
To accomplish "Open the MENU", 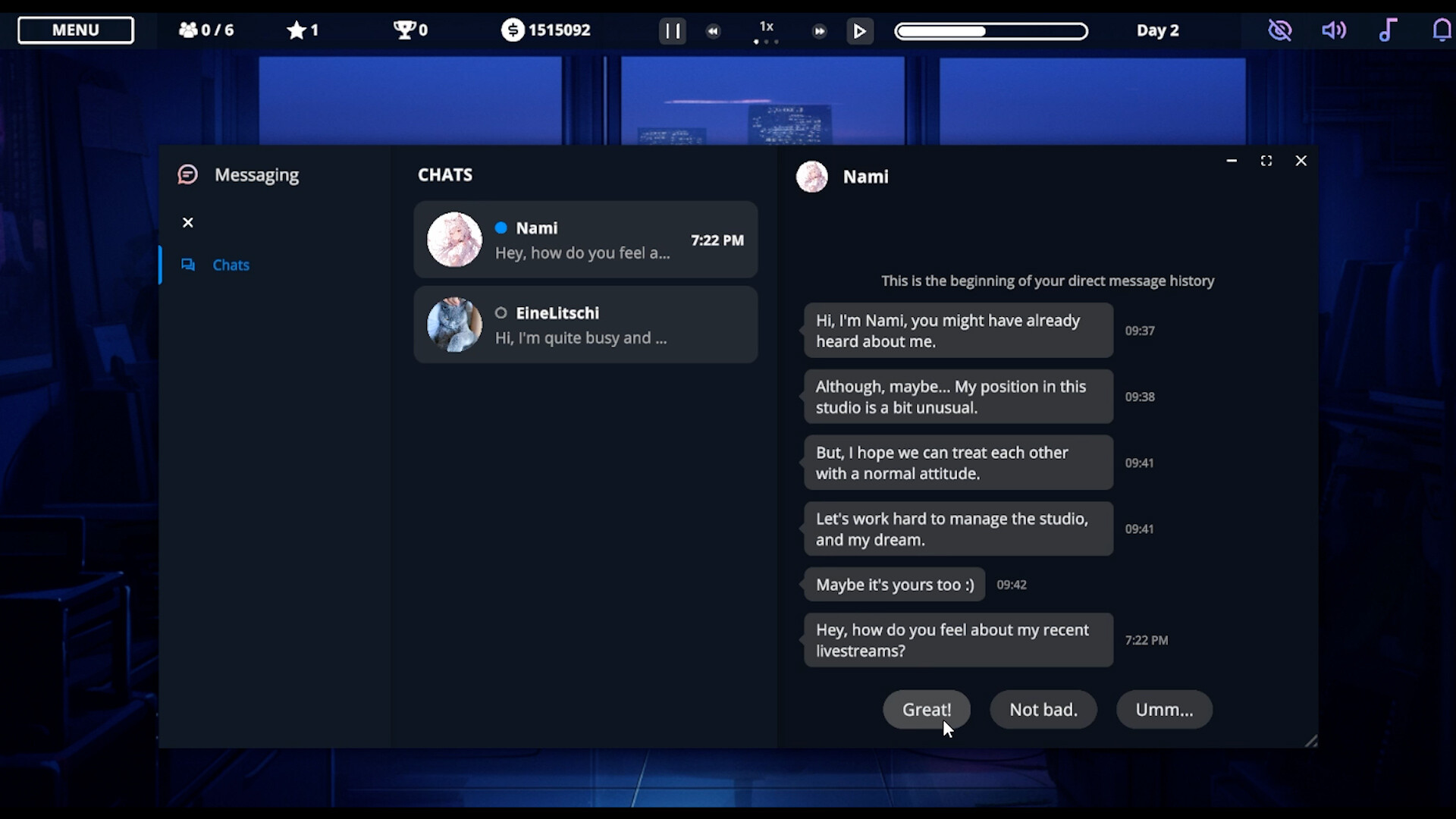I will pyautogui.click(x=75, y=30).
